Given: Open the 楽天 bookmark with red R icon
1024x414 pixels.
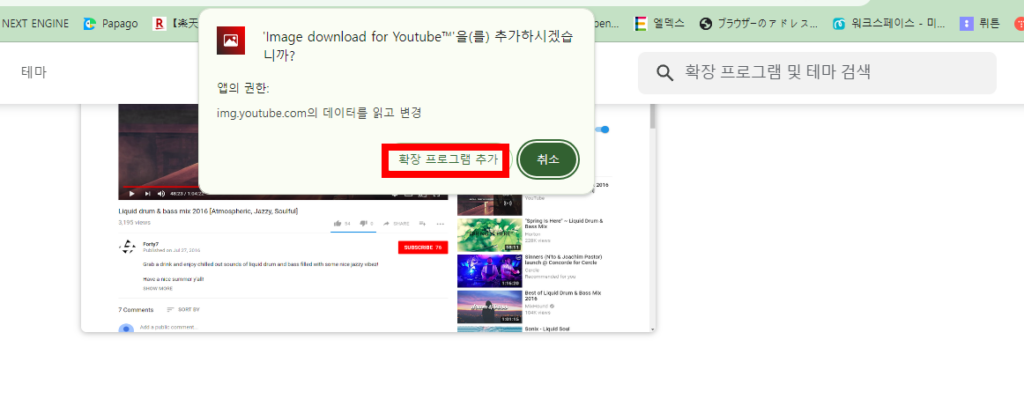Looking at the screenshot, I should tap(175, 24).
